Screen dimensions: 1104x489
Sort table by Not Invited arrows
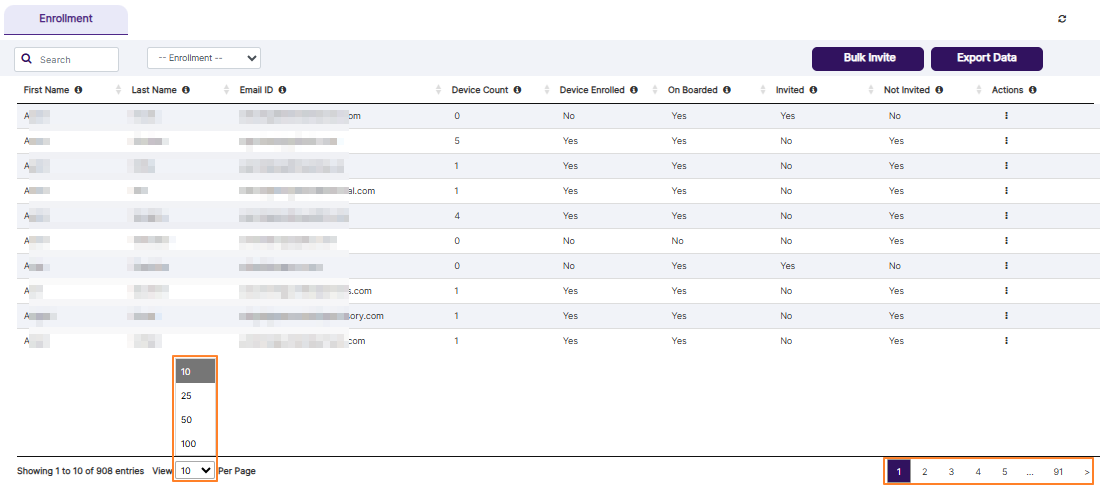coord(979,90)
